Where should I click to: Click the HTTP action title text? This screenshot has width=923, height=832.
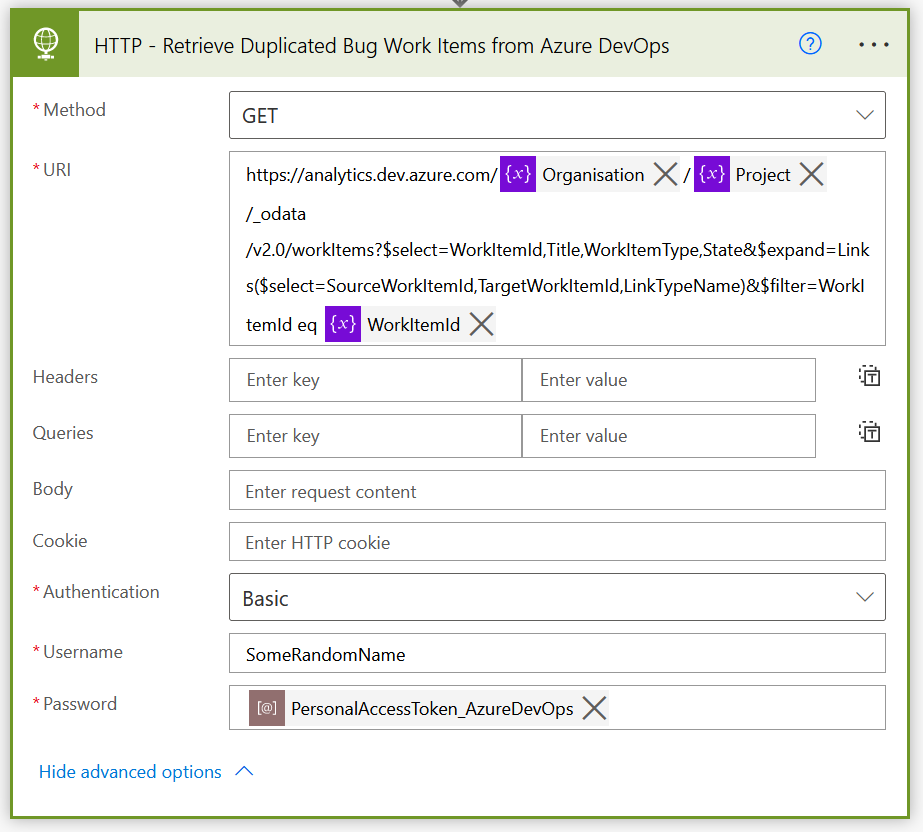tap(381, 45)
